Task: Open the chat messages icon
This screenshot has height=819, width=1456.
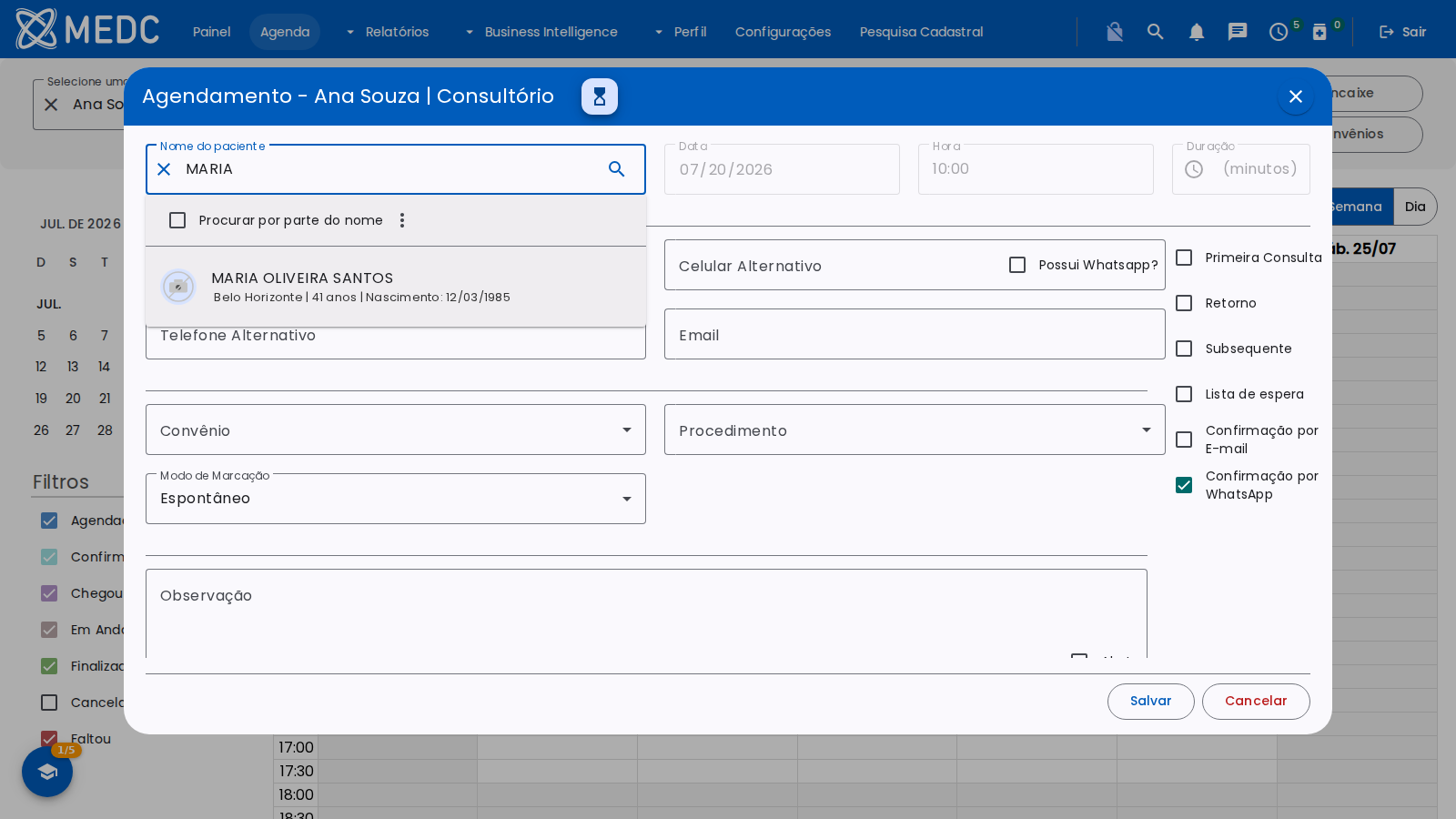Action: coord(1238,32)
